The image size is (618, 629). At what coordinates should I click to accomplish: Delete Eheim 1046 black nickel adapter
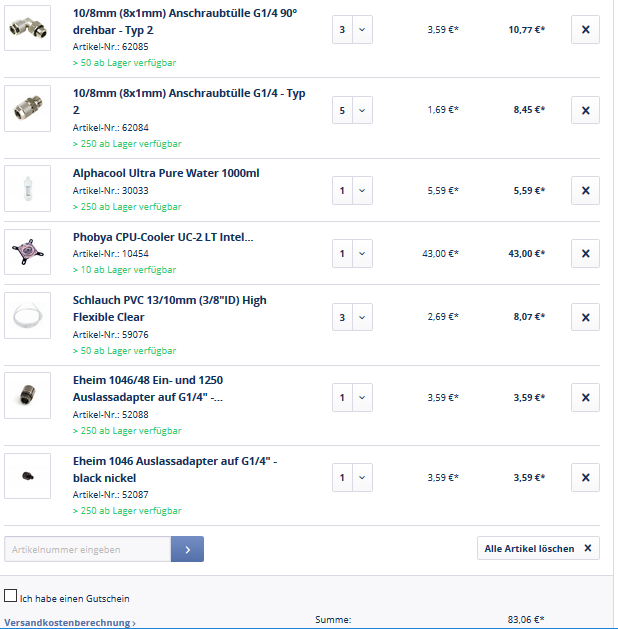point(585,477)
